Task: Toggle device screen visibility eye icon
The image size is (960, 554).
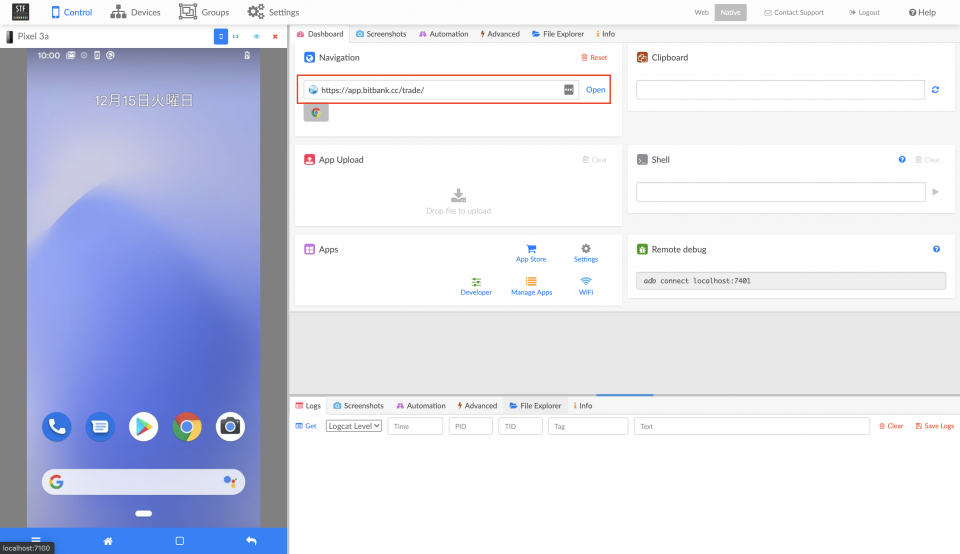Action: pyautogui.click(x=257, y=36)
